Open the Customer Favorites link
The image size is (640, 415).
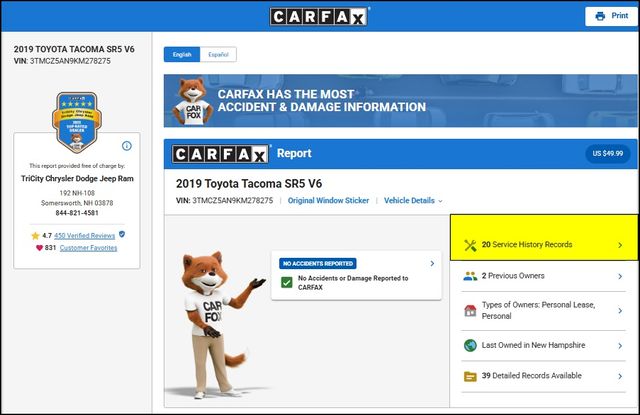[x=88, y=248]
